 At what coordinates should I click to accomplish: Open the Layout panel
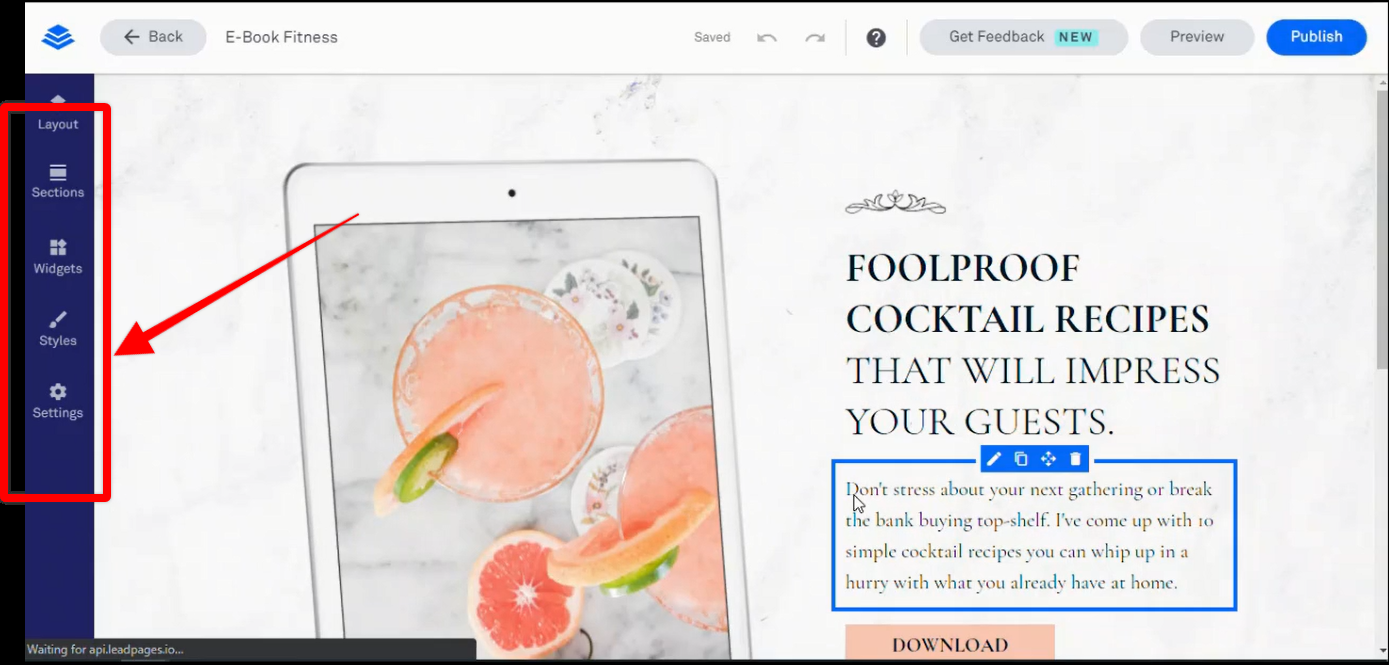coord(58,114)
